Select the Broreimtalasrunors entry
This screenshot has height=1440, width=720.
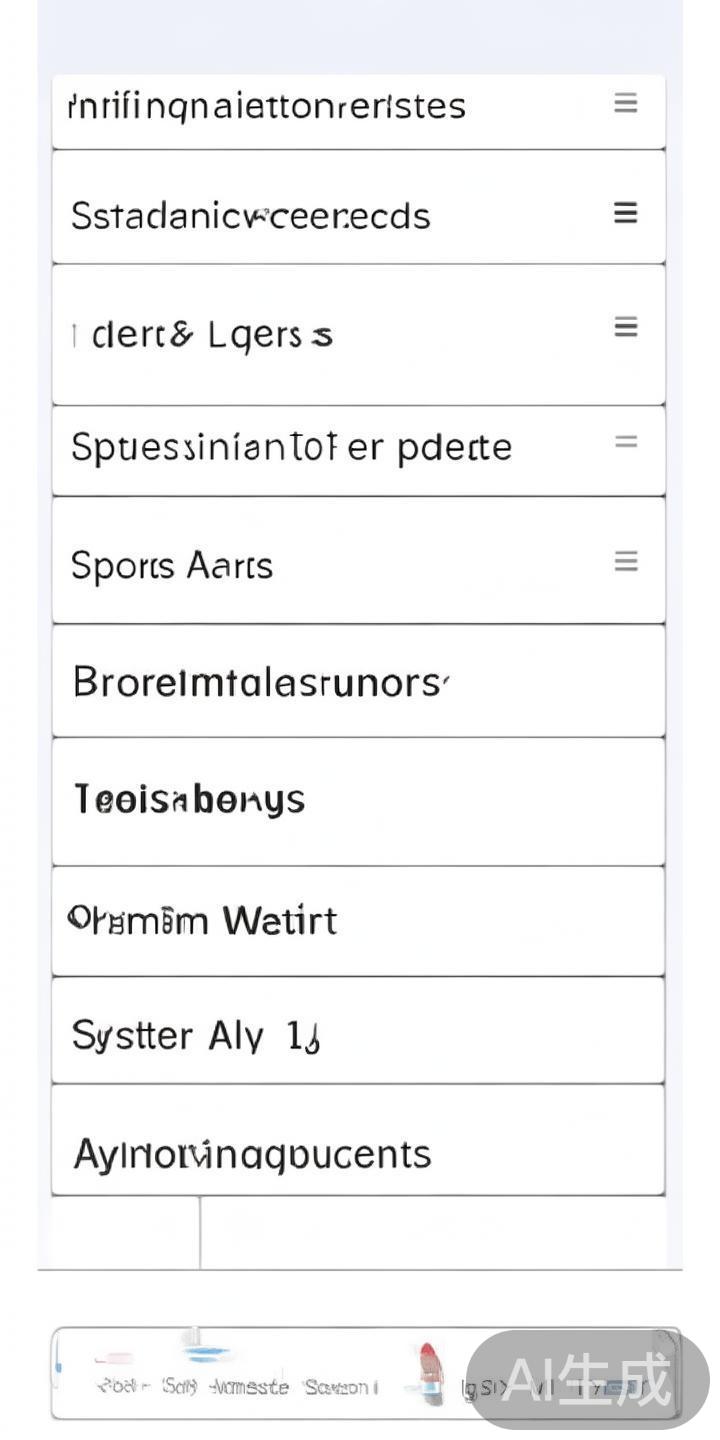pyautogui.click(x=256, y=683)
